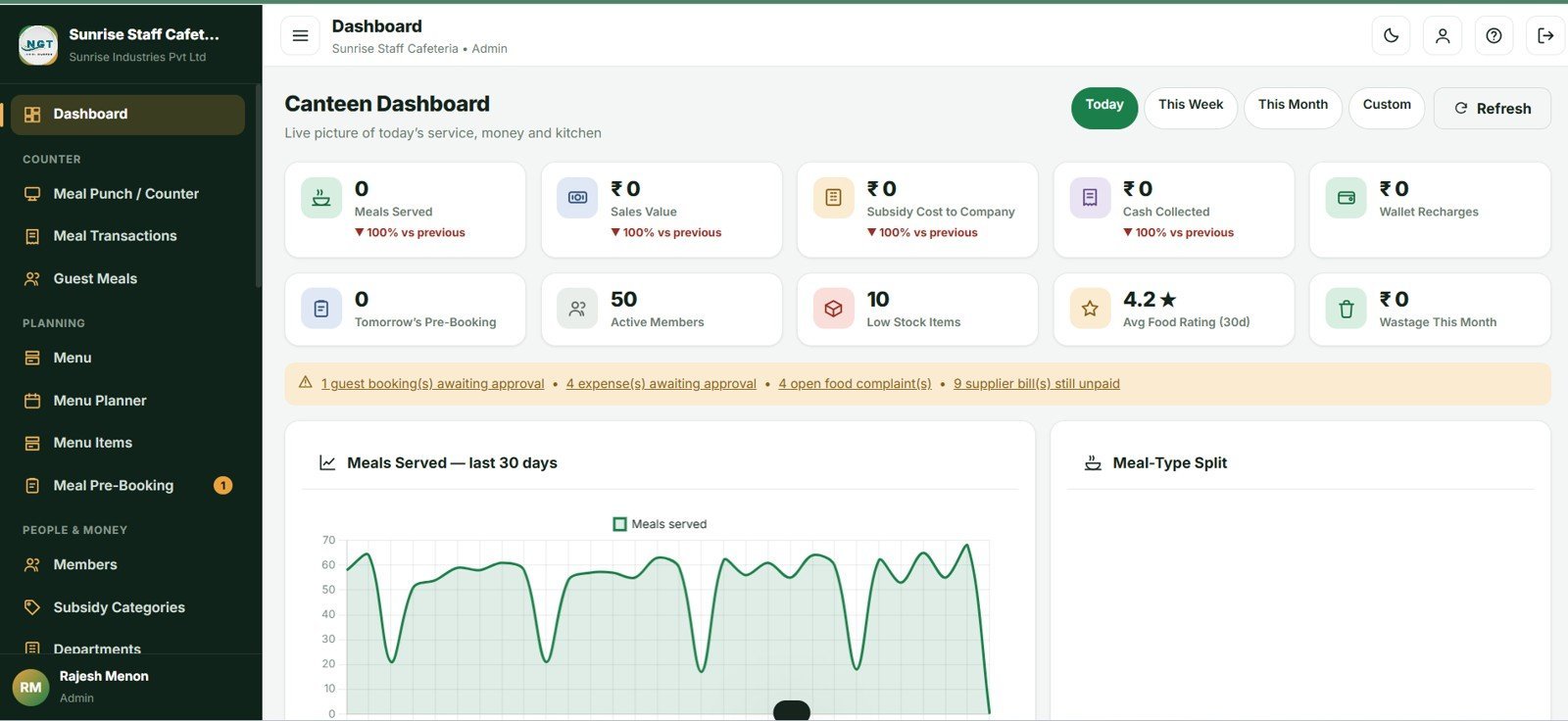View guest booking(s) awaiting approval link
This screenshot has width=1568, height=721.
432,384
